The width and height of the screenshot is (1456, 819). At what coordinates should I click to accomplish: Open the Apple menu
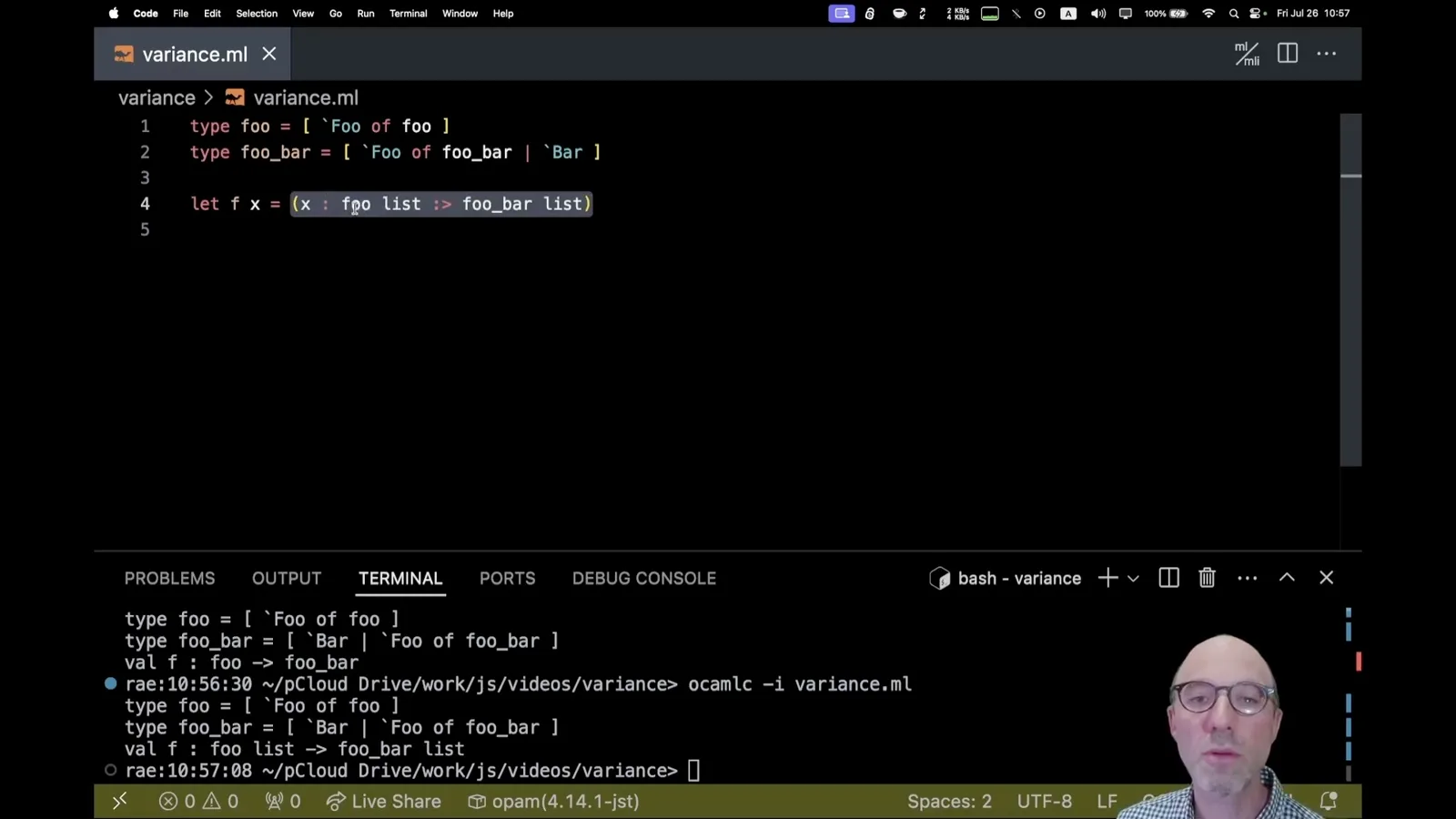point(114,14)
